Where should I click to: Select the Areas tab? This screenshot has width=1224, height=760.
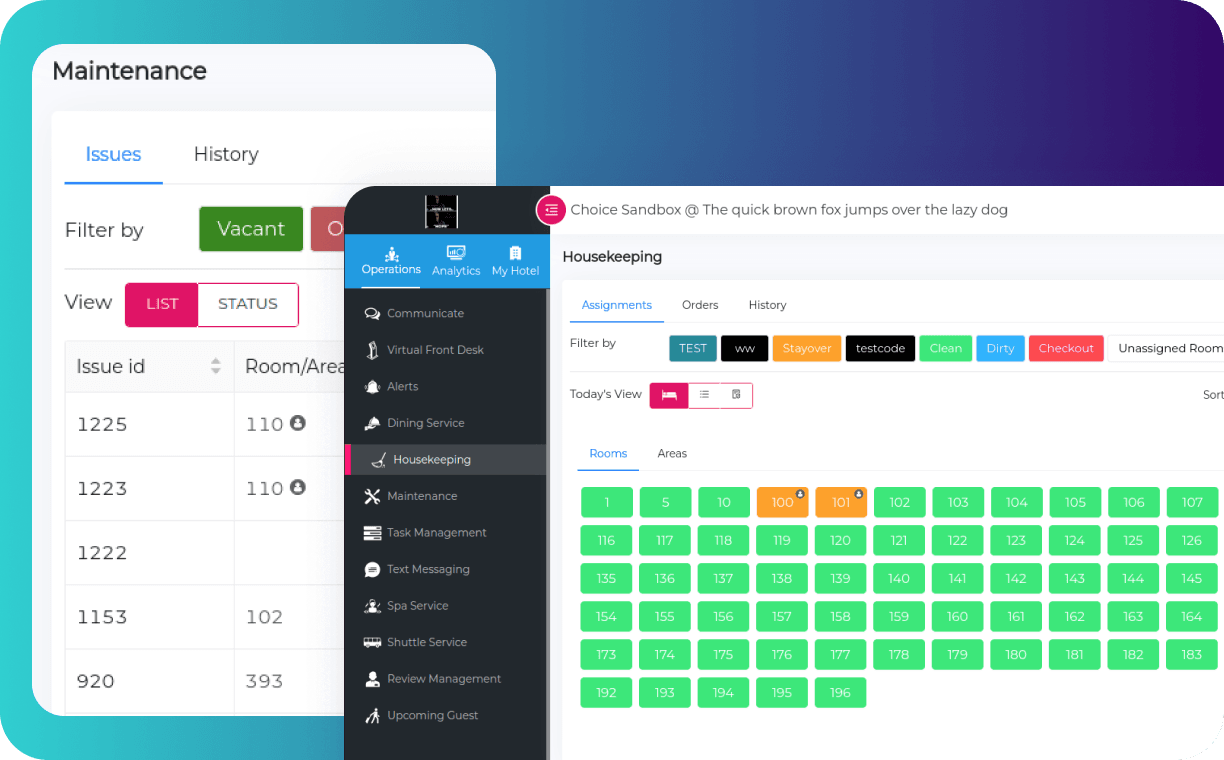pyautogui.click(x=672, y=453)
